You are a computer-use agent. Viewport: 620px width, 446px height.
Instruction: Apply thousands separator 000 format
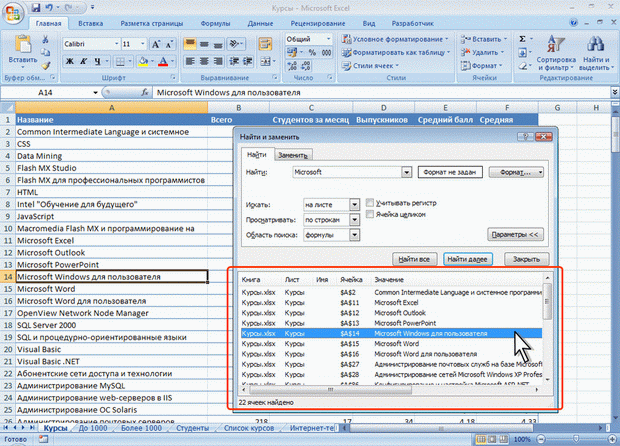[326, 53]
